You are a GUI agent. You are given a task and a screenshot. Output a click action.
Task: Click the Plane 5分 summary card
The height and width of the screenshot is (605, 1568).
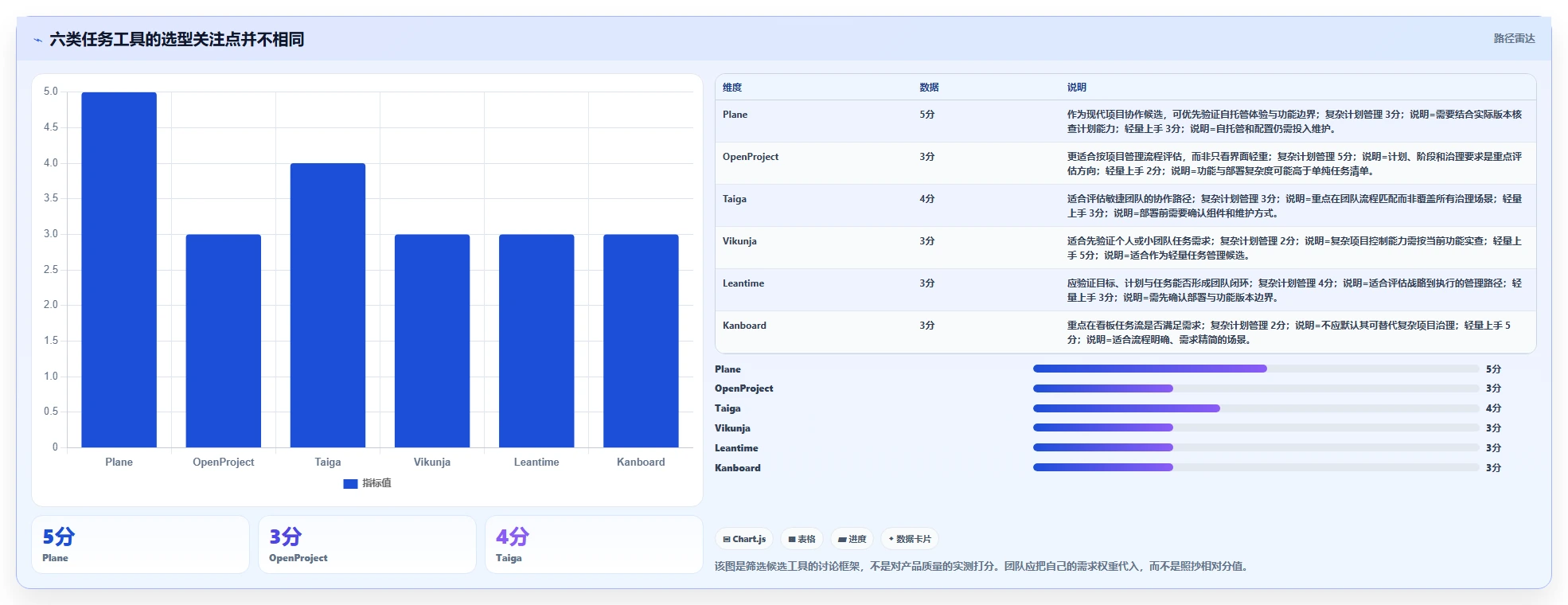click(140, 544)
